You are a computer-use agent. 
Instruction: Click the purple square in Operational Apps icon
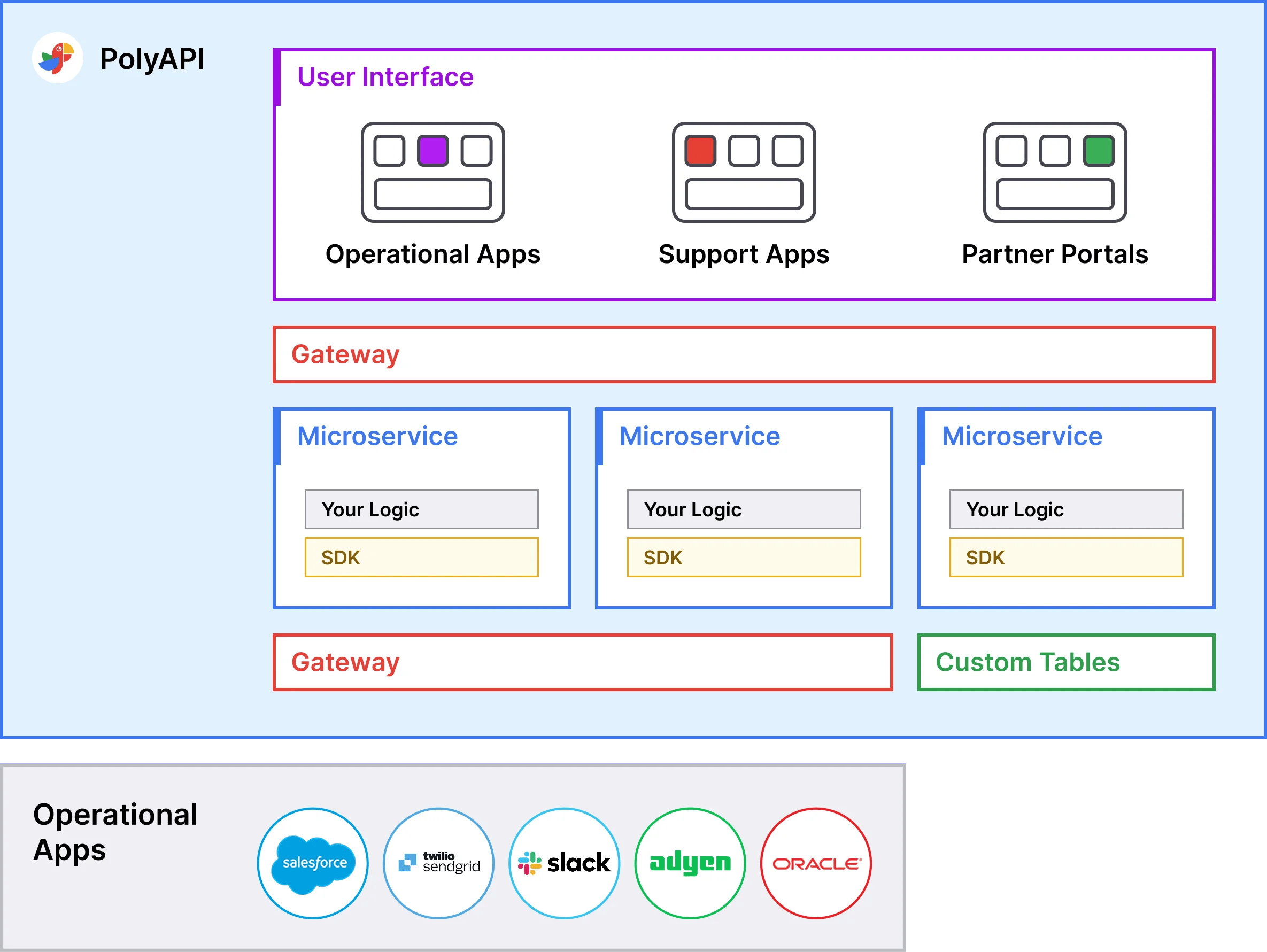click(x=433, y=151)
